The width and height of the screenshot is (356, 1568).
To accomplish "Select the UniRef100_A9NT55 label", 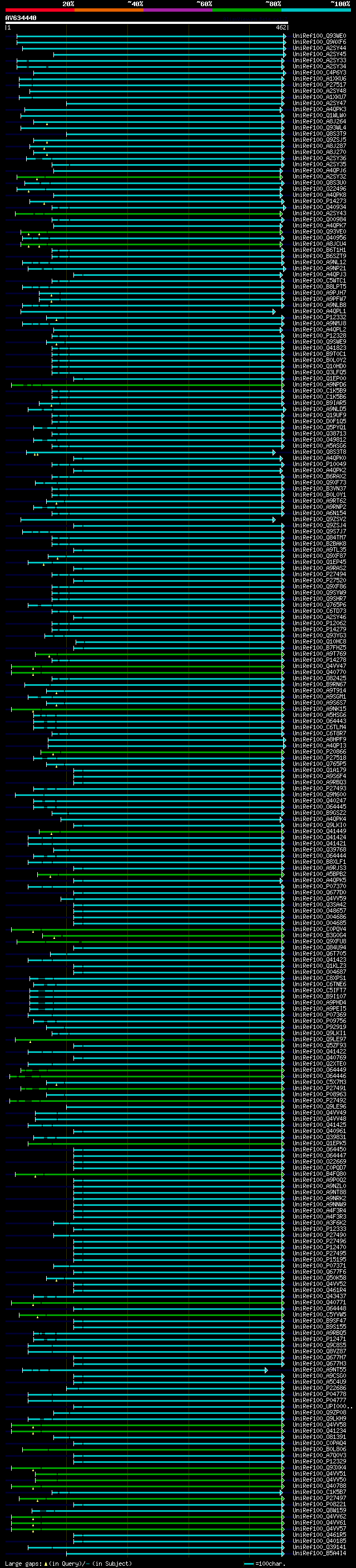I will pos(319,1369).
